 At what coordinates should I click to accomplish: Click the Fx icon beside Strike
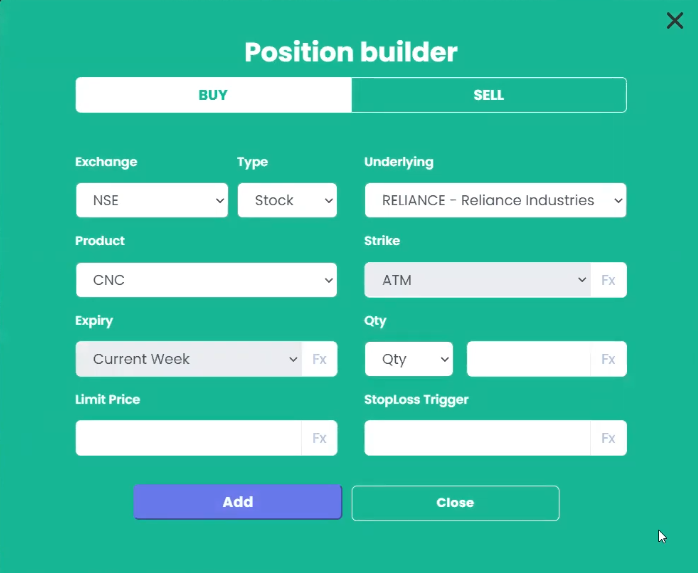coord(608,280)
